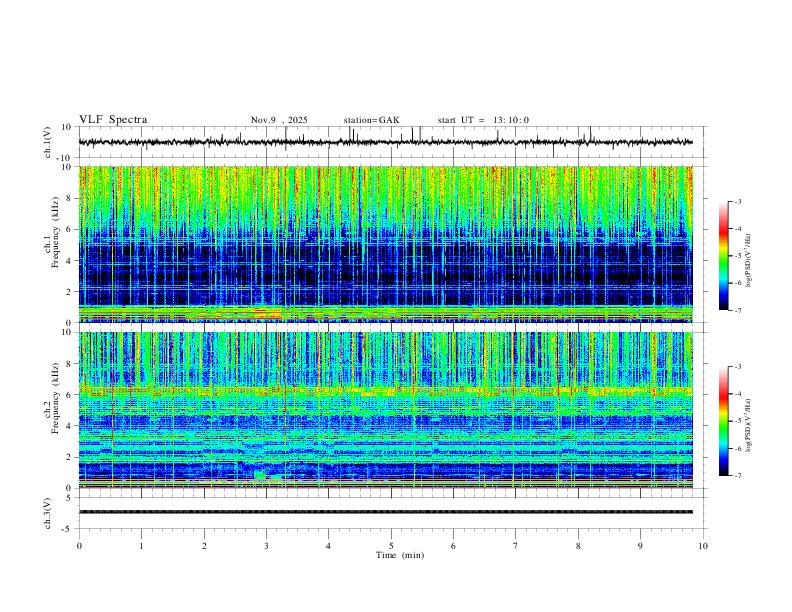
Task: Click the ch.1 spectrogram panel
Action: point(386,244)
